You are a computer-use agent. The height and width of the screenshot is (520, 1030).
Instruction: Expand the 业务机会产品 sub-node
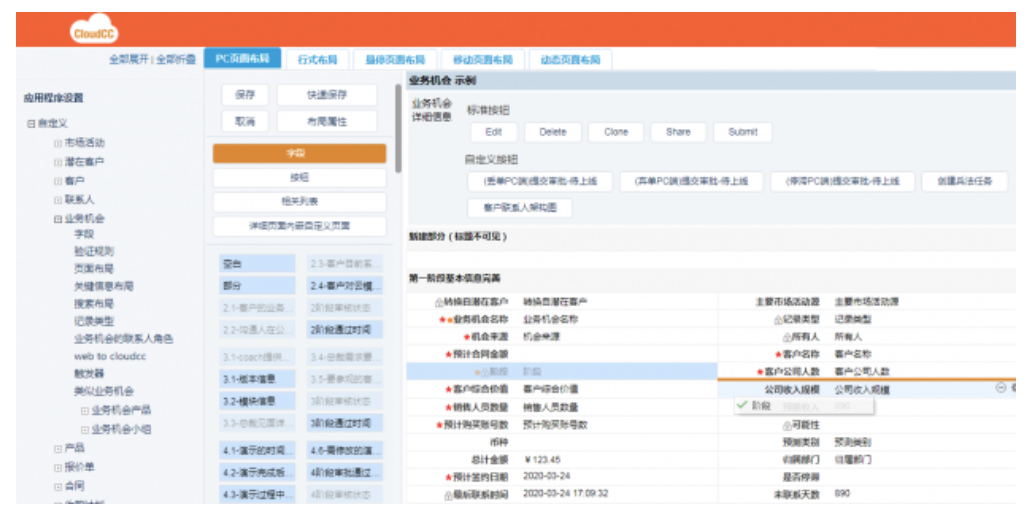84,411
